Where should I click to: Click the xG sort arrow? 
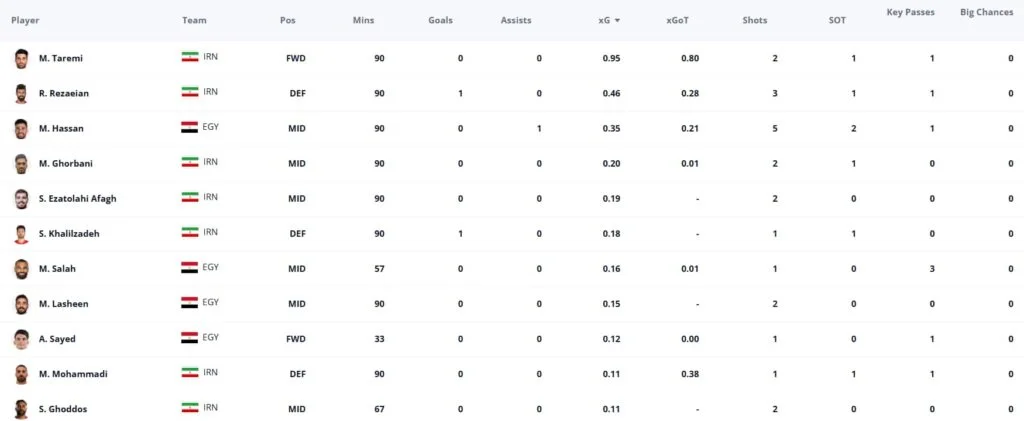coord(617,20)
